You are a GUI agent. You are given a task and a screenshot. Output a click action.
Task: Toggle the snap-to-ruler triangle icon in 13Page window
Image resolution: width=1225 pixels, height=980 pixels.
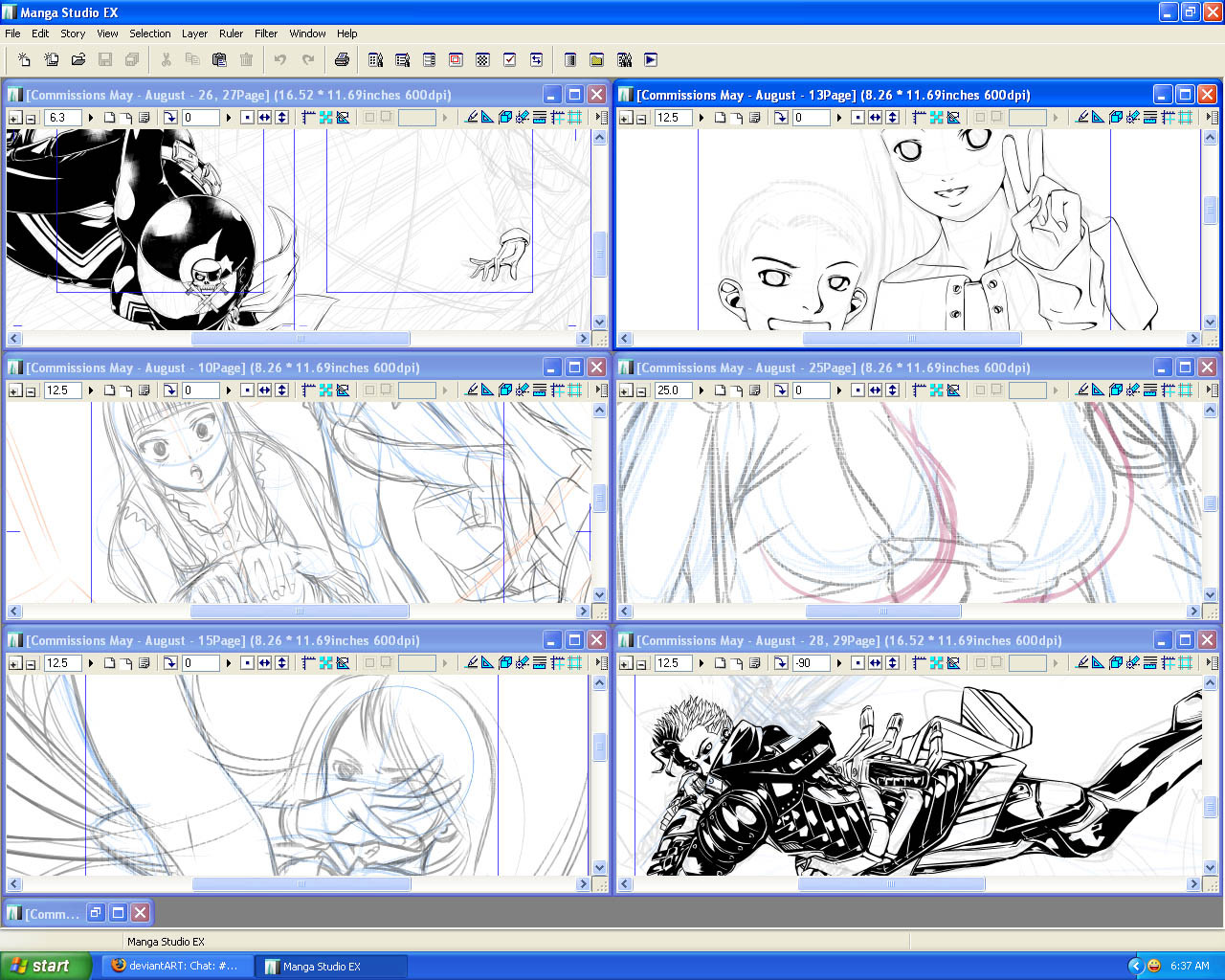point(1098,118)
